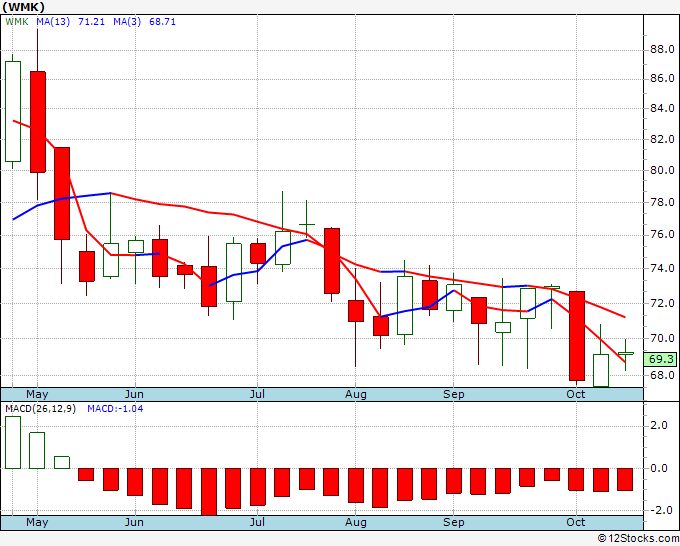680x546 pixels.
Task: Click the green 69.3 current price tag
Action: pyautogui.click(x=660, y=359)
